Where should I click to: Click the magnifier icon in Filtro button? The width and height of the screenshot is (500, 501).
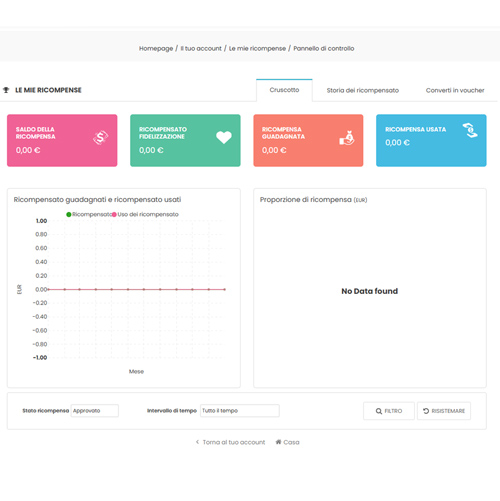(x=379, y=411)
